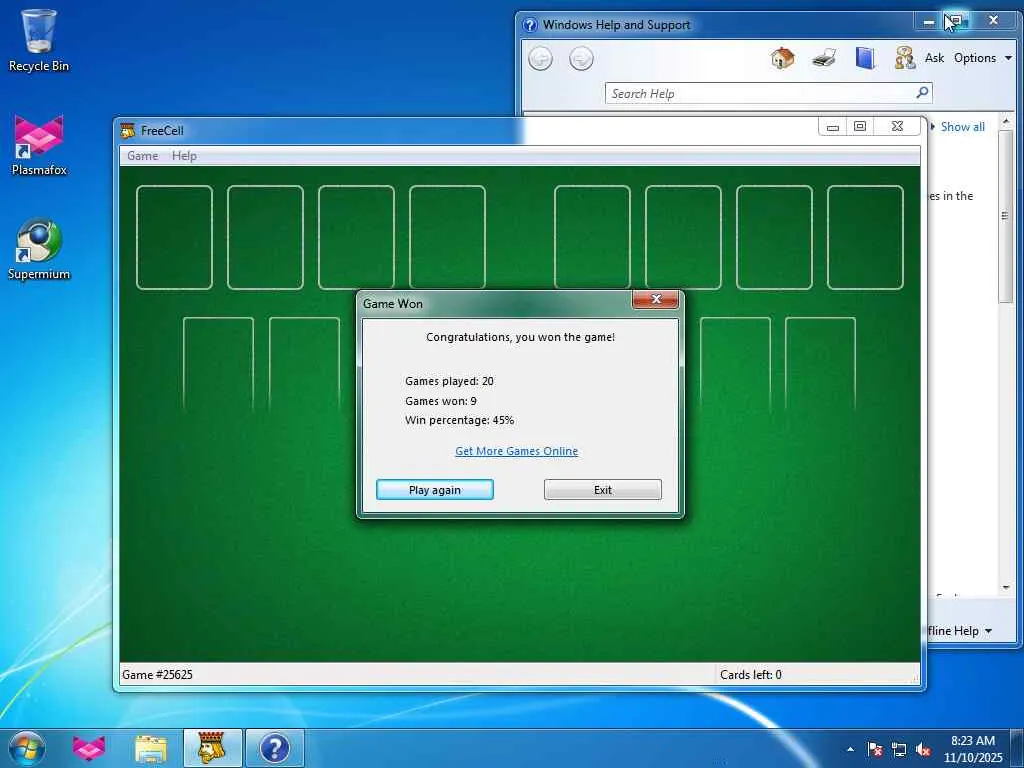The image size is (1024, 768).
Task: Click Help window scrollbar up arrow
Action: click(1006, 121)
